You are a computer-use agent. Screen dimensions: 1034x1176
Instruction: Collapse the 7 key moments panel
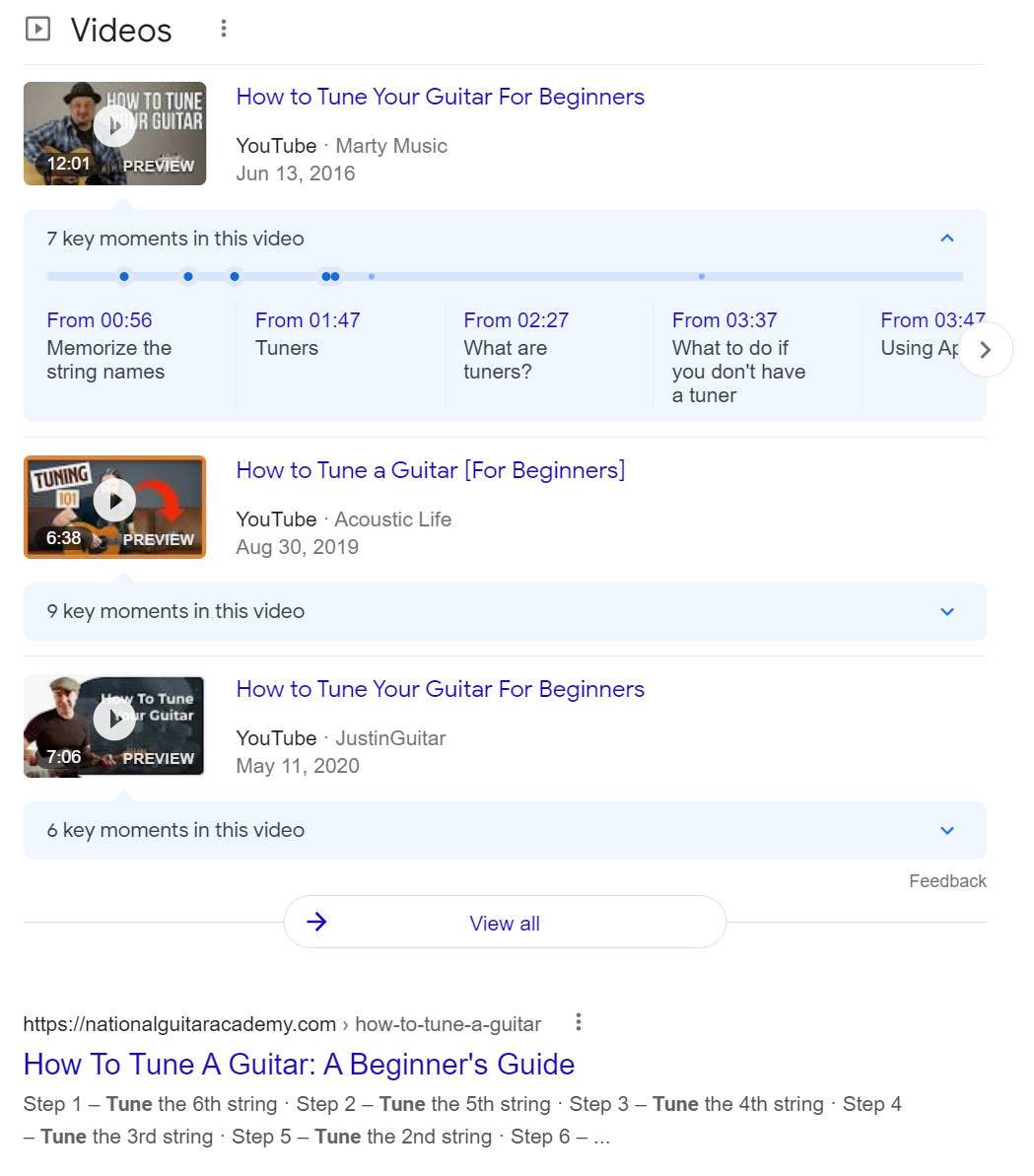[x=946, y=238]
